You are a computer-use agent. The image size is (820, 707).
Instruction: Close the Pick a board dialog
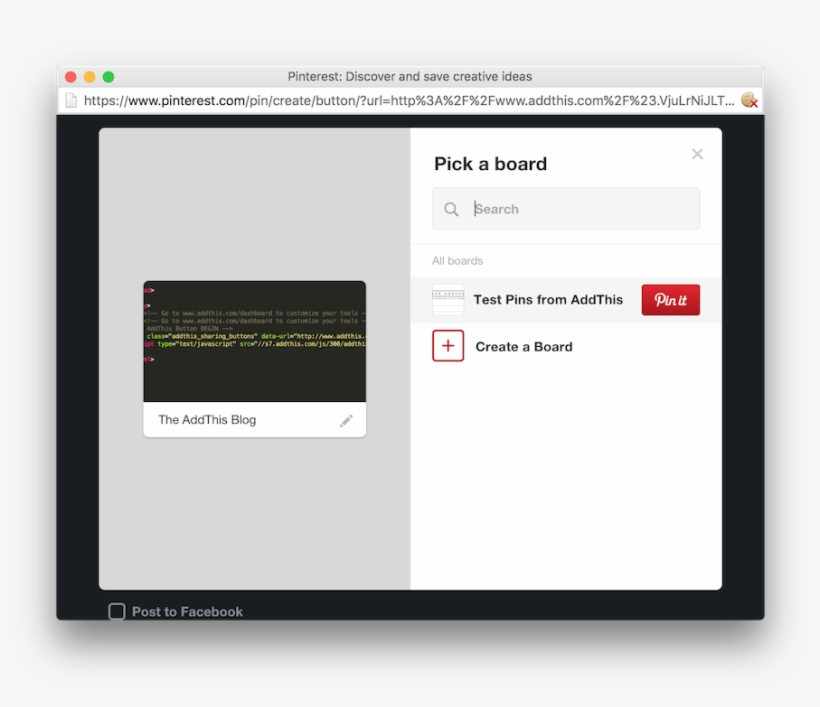point(697,154)
